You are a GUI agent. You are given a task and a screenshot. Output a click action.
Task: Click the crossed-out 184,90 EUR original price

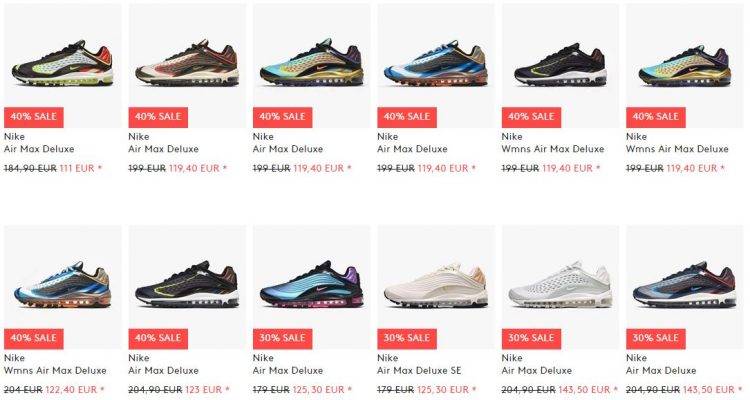(30, 168)
